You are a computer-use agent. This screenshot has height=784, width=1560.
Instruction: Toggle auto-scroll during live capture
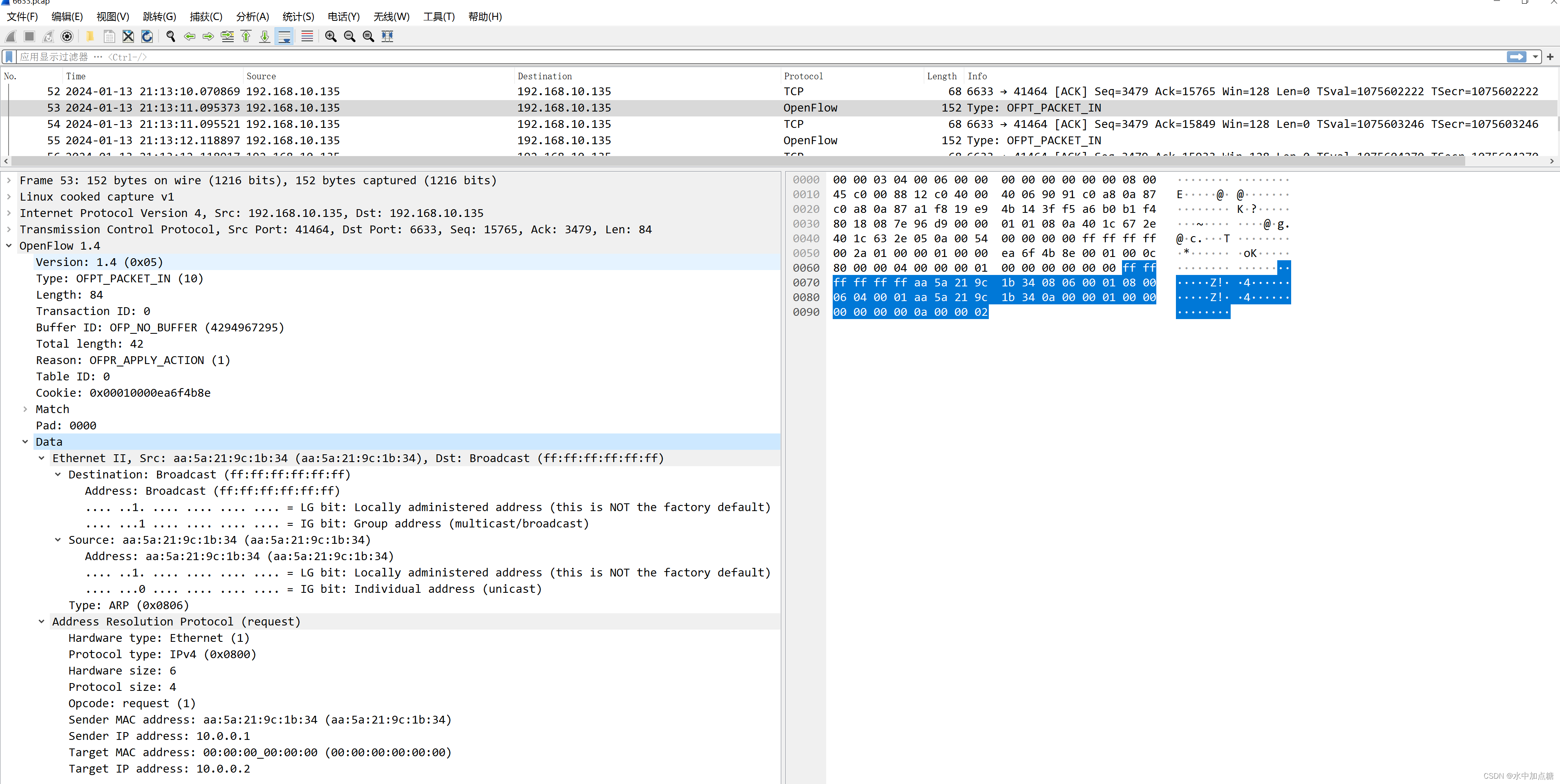(284, 36)
